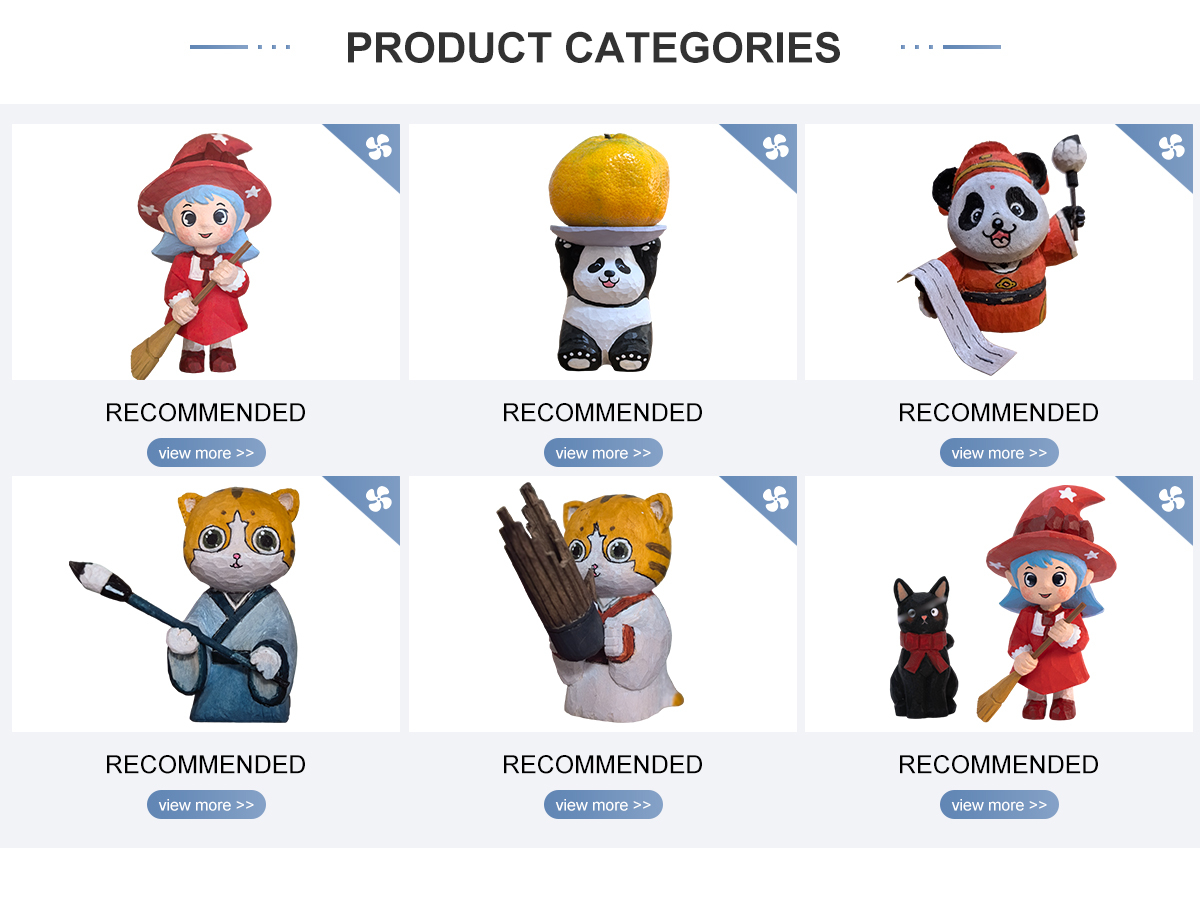Open the panda with scroll figurine image
The image size is (1200, 902).
(999, 252)
